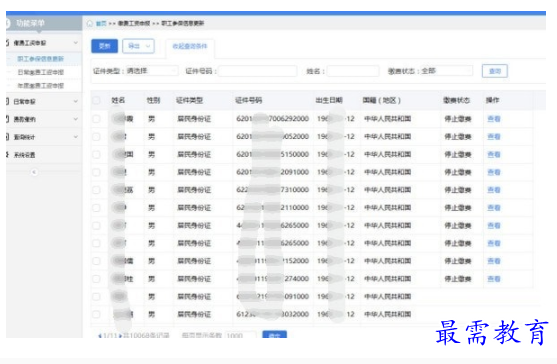
Task: Click 查看 link for ID ending 5150000
Action: [x=494, y=154]
